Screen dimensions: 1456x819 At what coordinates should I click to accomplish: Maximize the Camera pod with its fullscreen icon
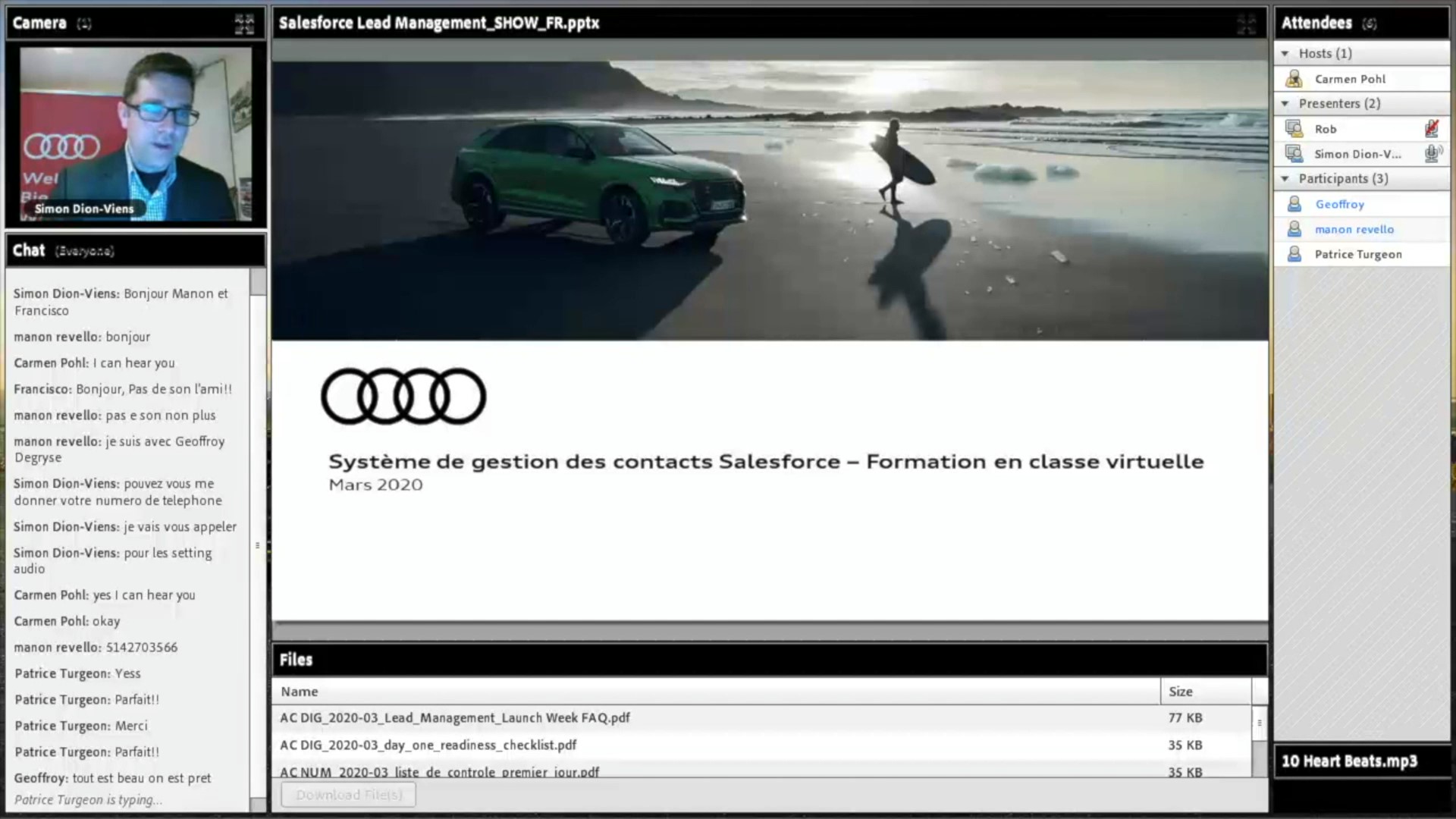244,24
